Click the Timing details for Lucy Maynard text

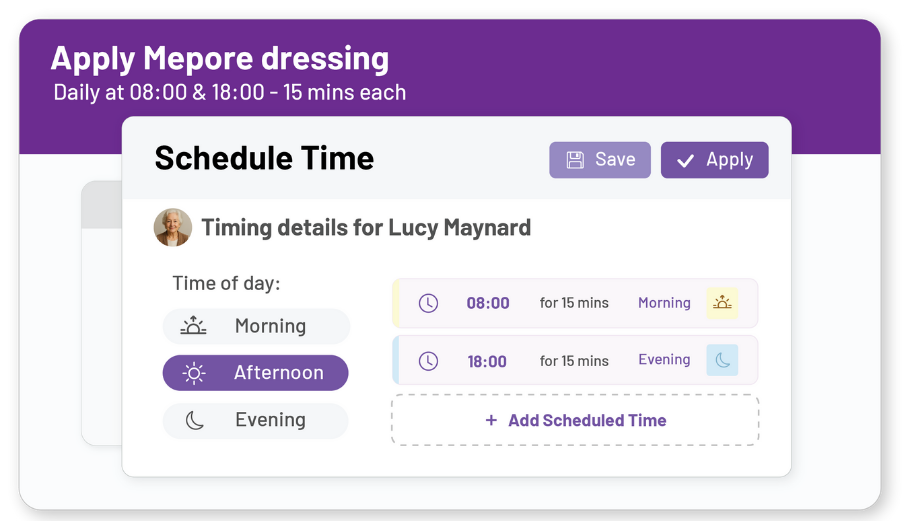pyautogui.click(x=366, y=228)
